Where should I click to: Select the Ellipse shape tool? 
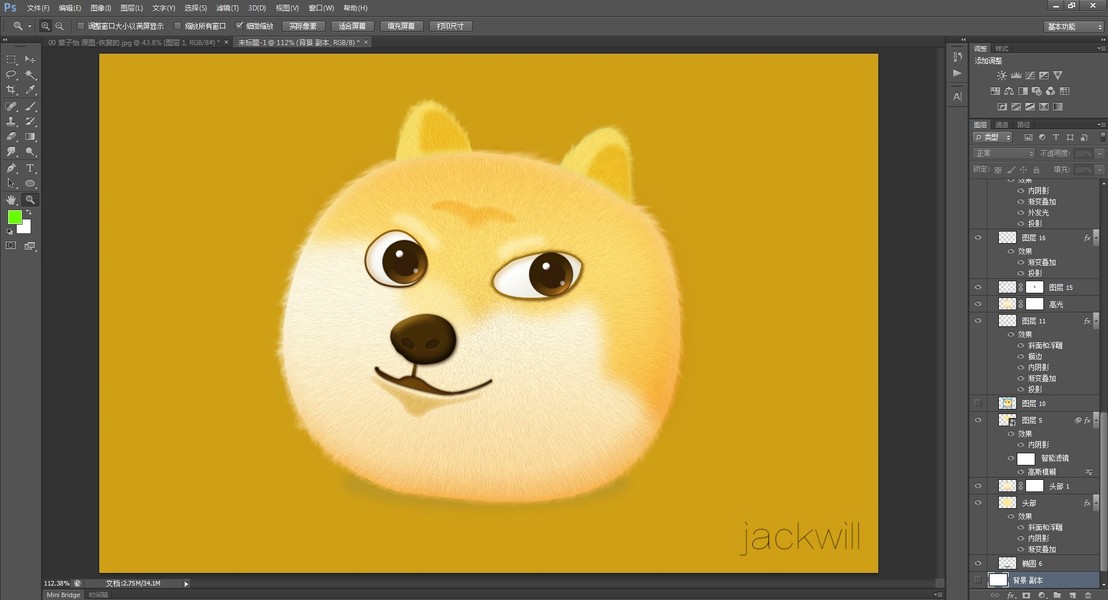pos(30,184)
